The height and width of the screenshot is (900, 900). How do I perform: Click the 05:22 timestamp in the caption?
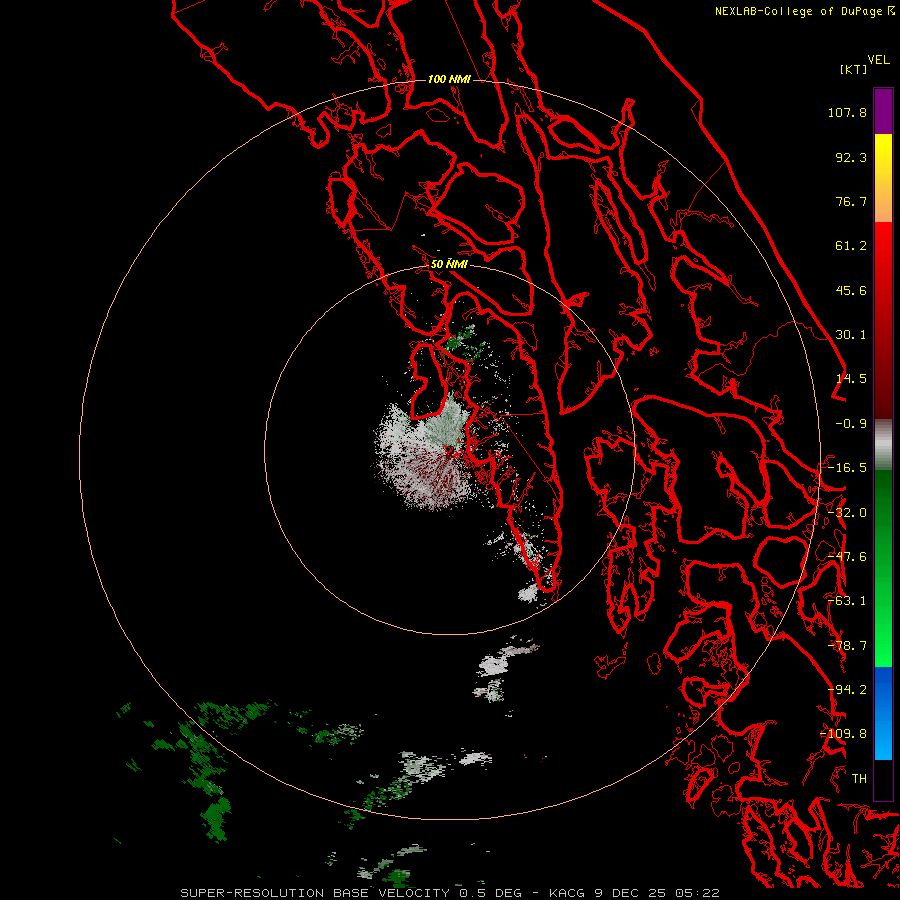click(x=697, y=893)
